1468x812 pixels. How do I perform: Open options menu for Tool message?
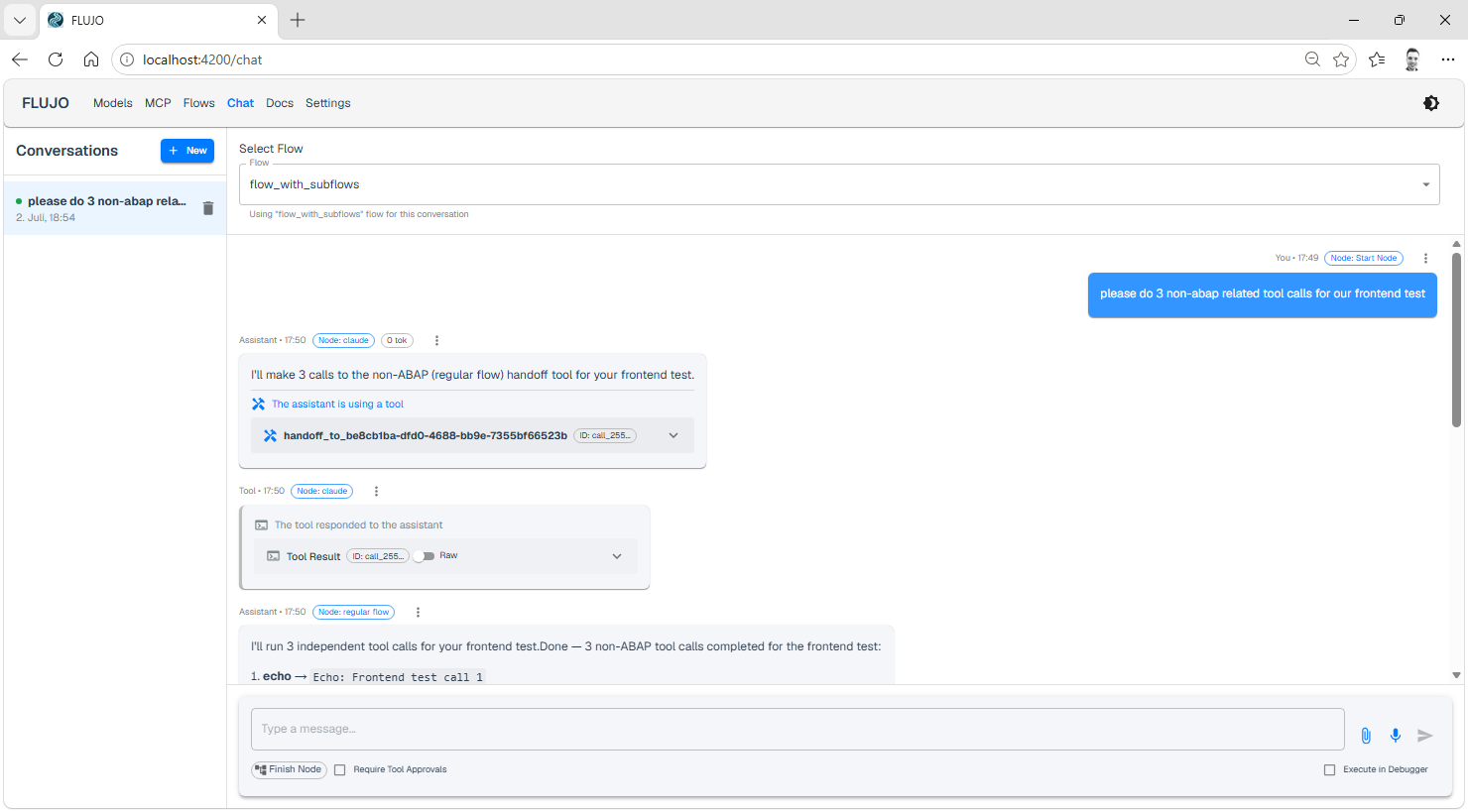click(x=376, y=491)
